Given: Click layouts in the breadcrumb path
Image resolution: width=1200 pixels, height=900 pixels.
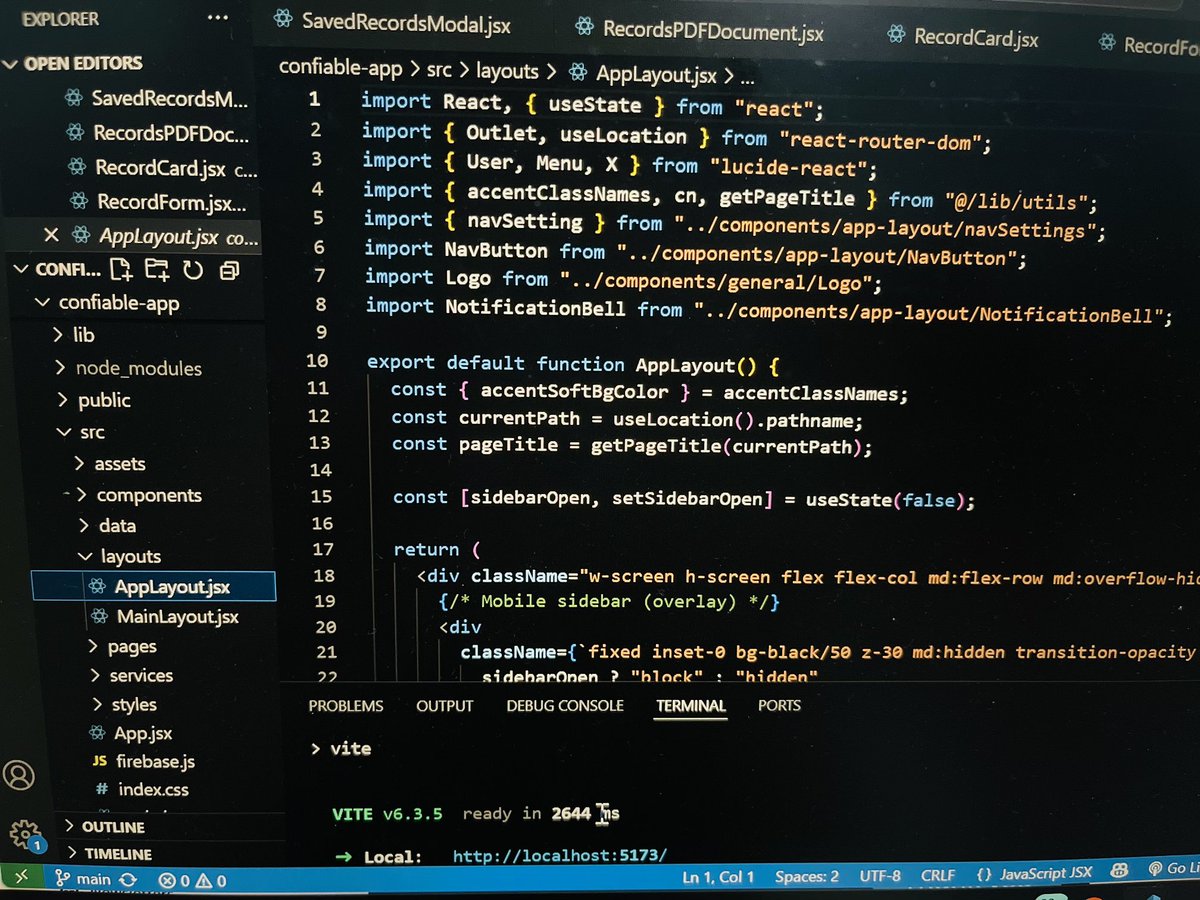Looking at the screenshot, I should coord(507,71).
